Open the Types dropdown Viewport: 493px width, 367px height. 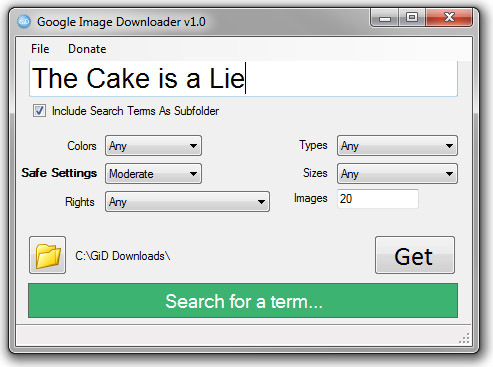(397, 146)
